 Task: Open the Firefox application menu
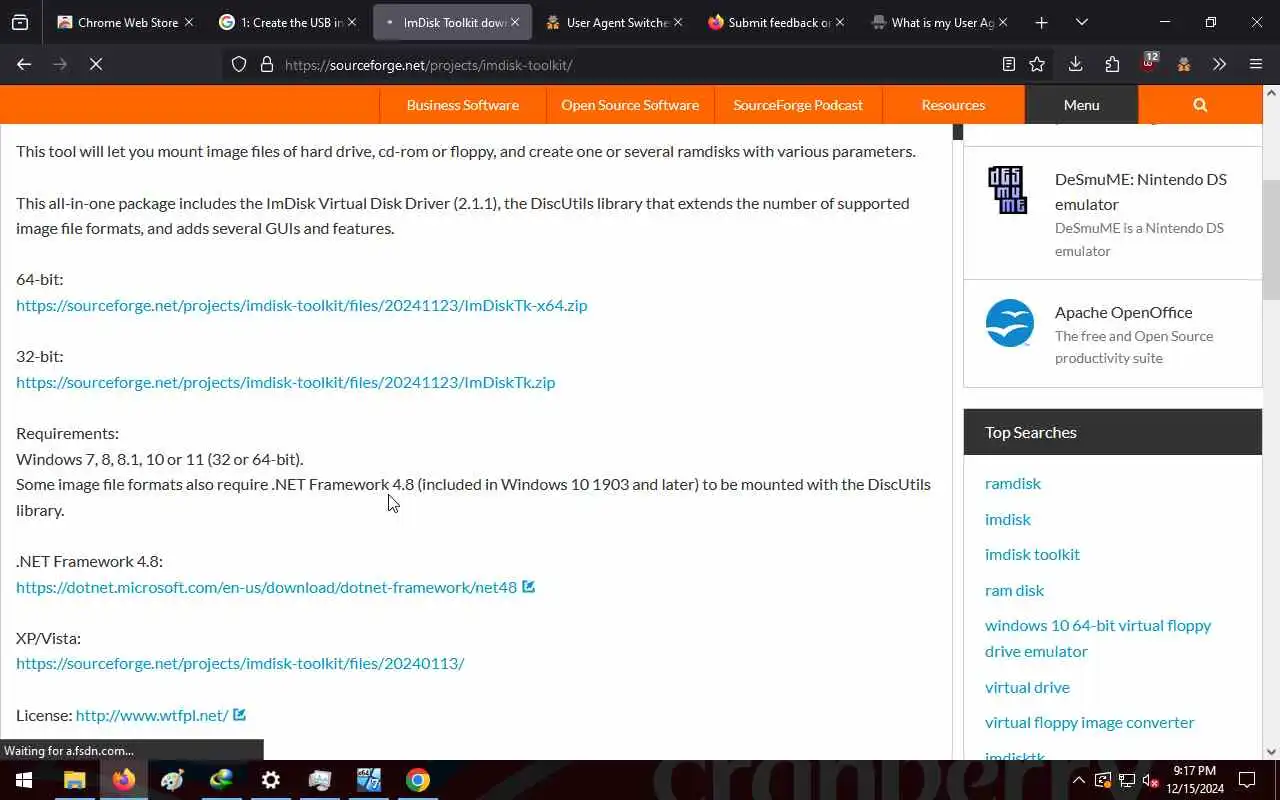1256,64
